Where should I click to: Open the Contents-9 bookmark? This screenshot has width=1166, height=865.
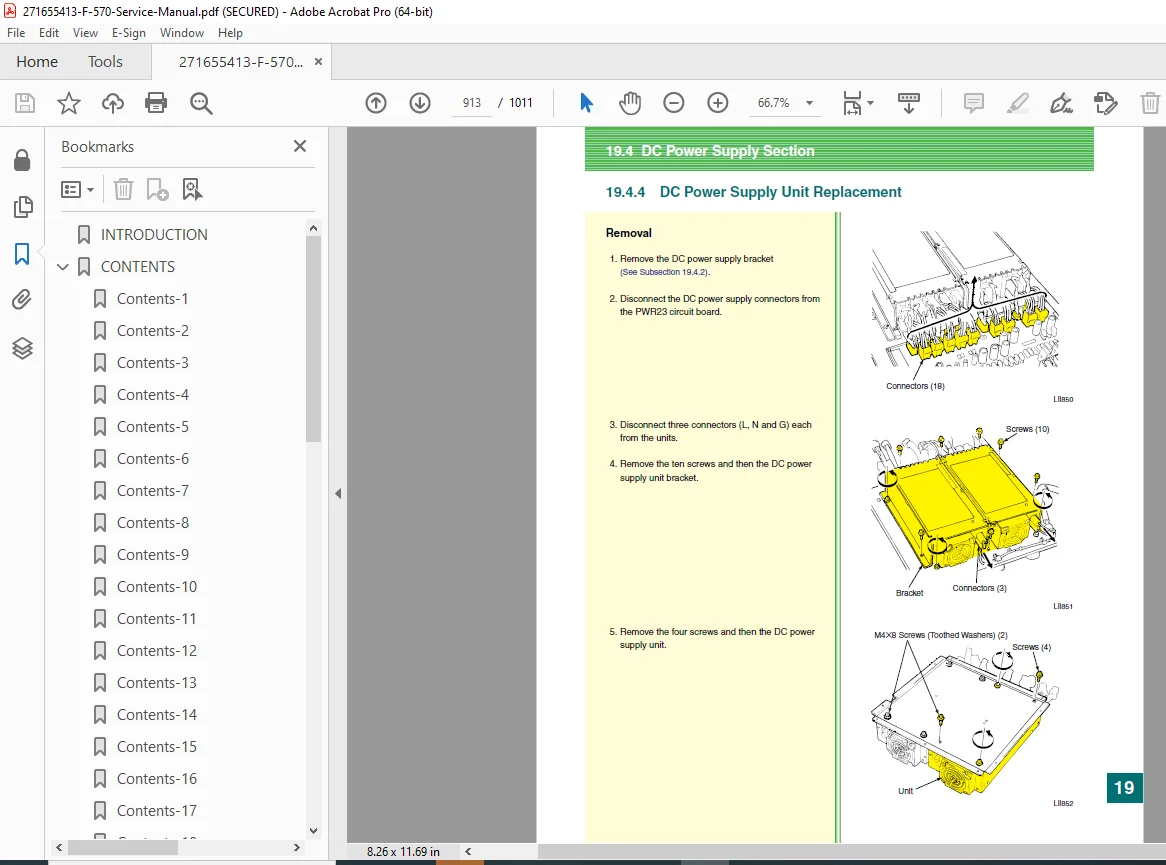tap(152, 554)
